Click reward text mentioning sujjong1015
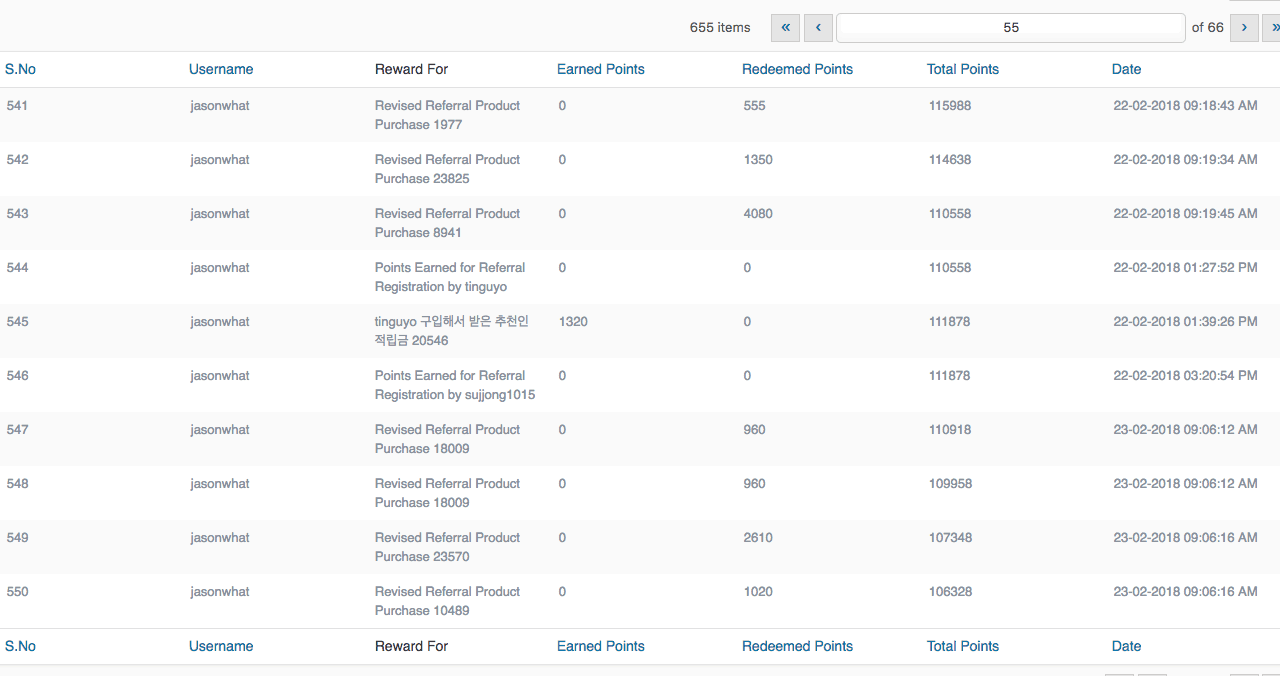Screen dimensions: 1280x676 pos(454,385)
